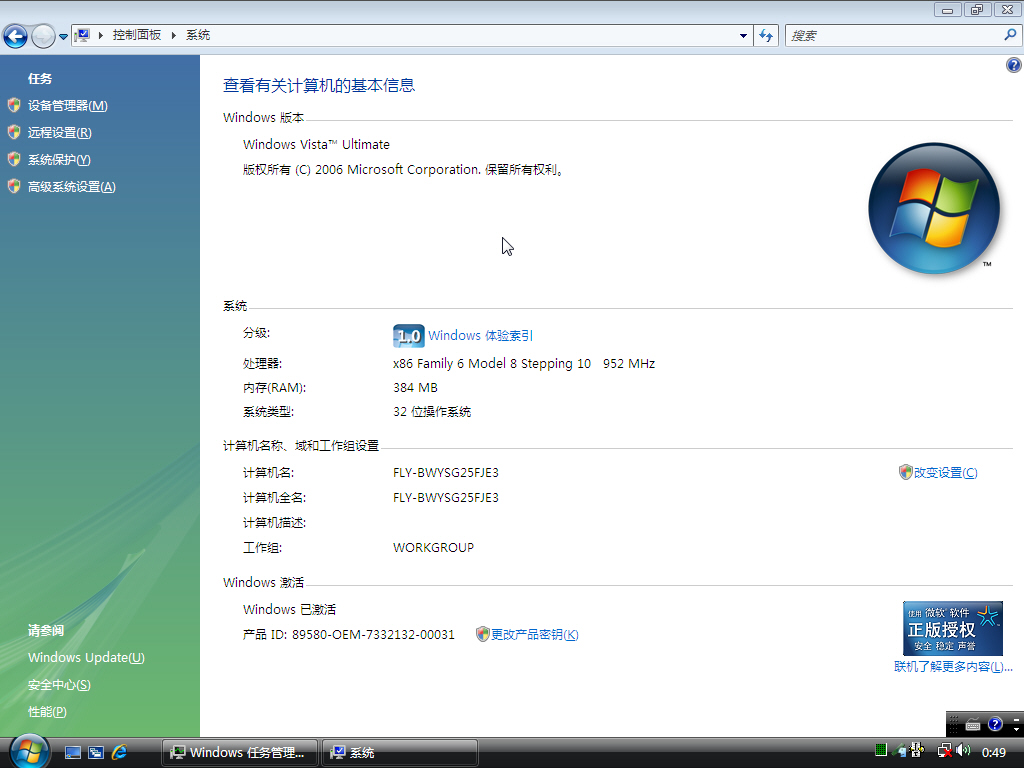This screenshot has width=1024, height=768.
Task: Click the safely remove hardware tray icon
Action: coord(901,751)
